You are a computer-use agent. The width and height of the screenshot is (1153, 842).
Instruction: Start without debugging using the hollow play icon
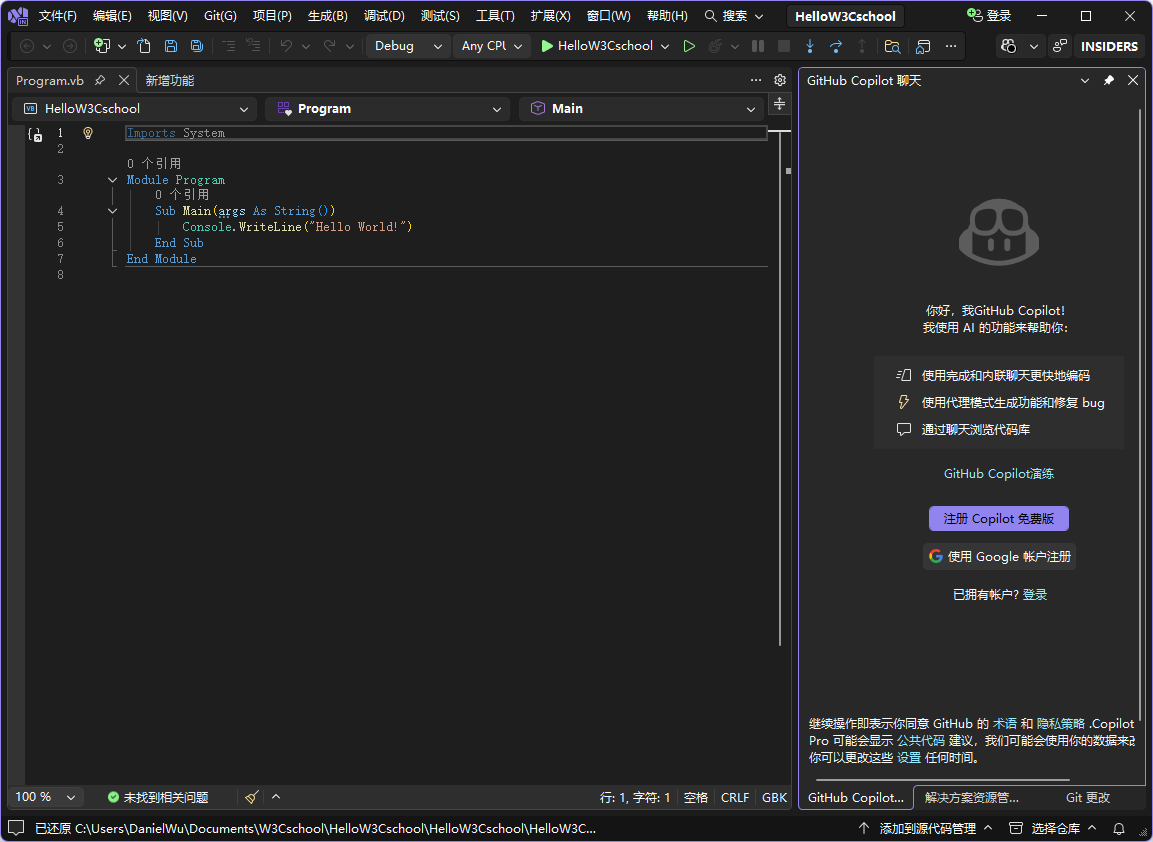[x=689, y=46]
